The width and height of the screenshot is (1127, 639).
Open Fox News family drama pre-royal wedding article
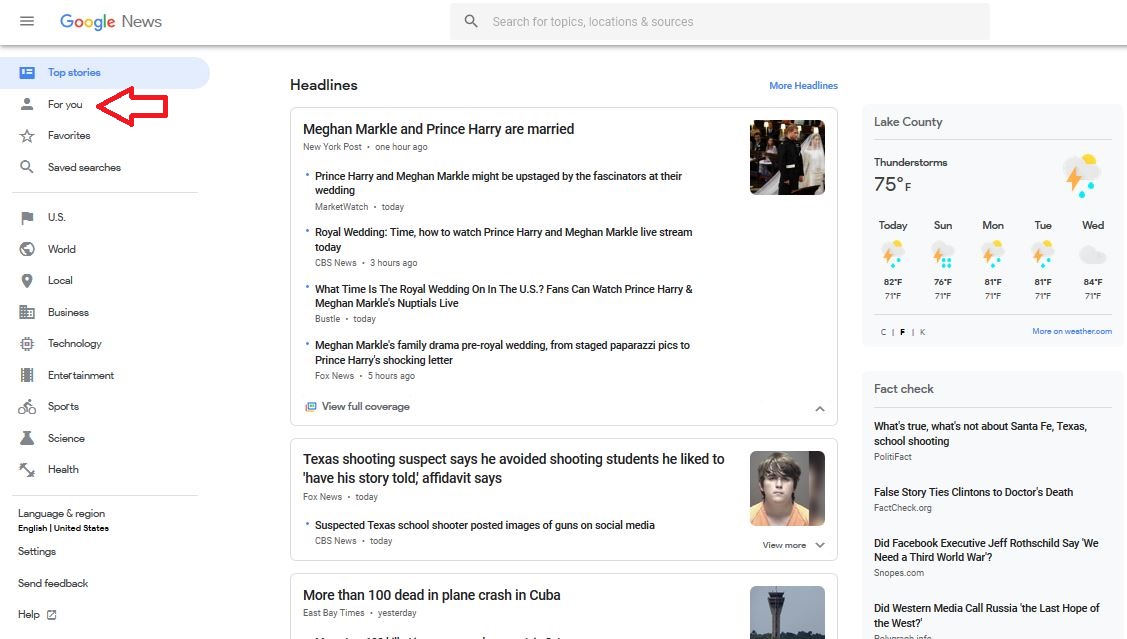502,353
